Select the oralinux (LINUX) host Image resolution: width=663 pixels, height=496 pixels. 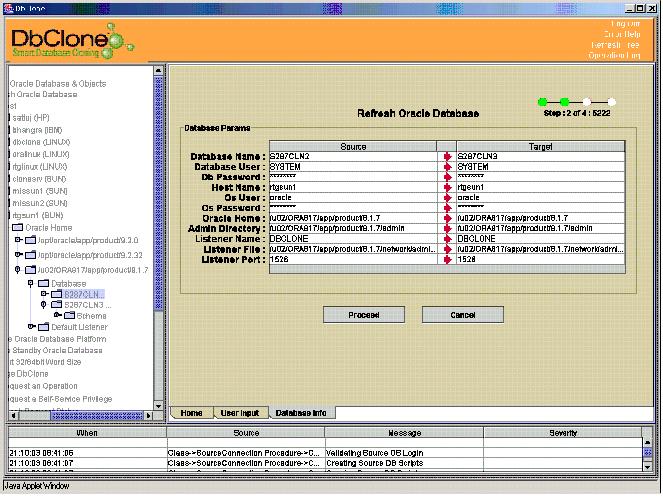pos(41,154)
